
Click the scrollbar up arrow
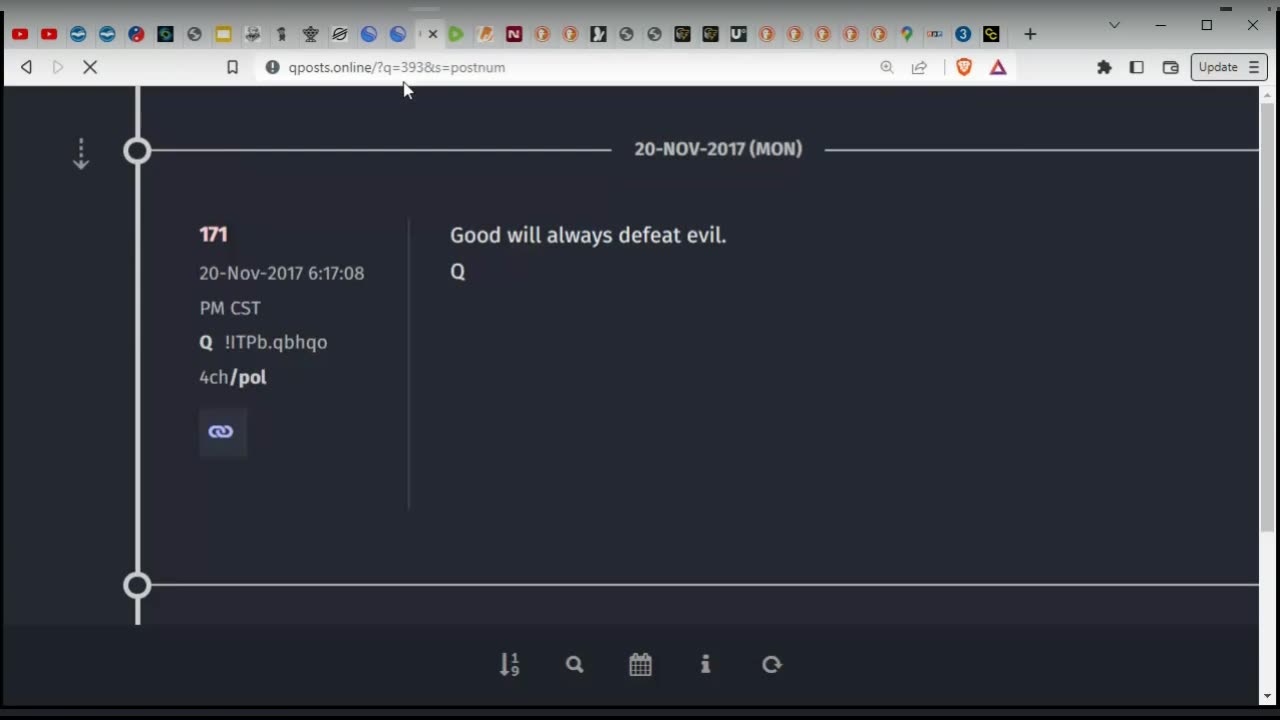1268,95
